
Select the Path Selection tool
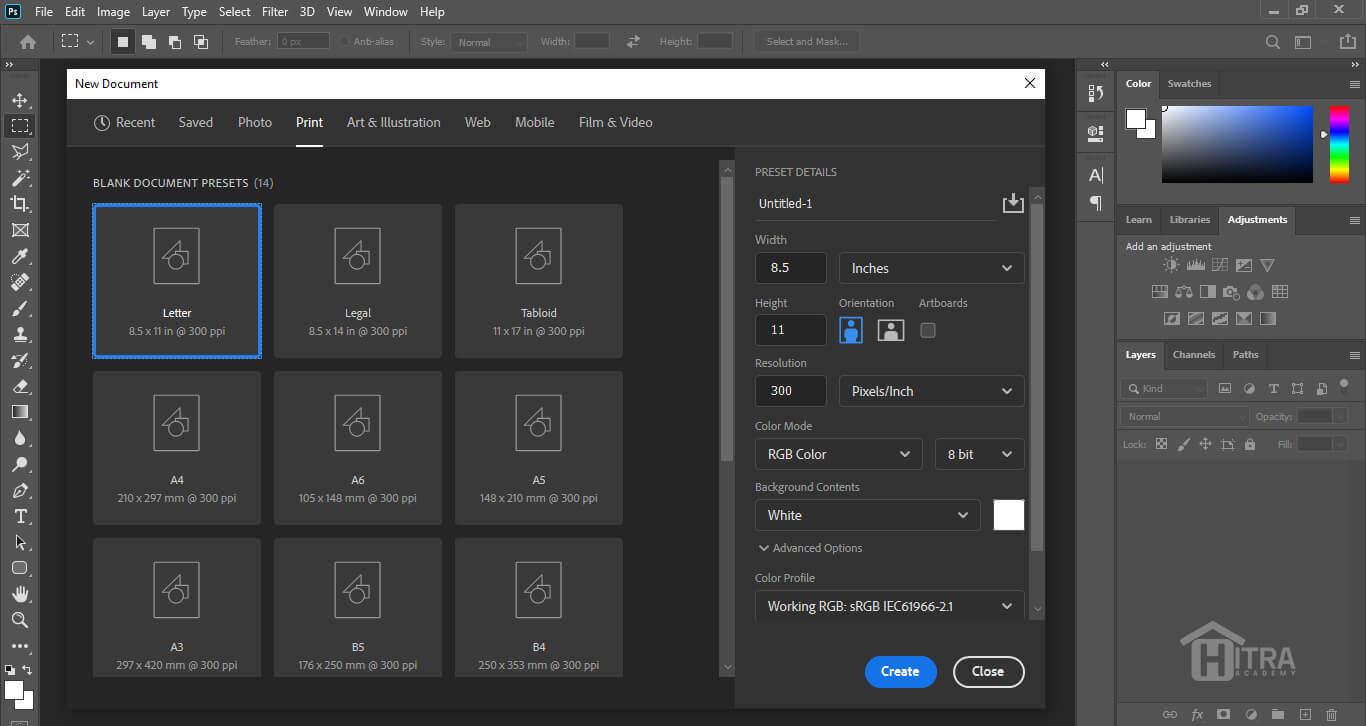19,542
